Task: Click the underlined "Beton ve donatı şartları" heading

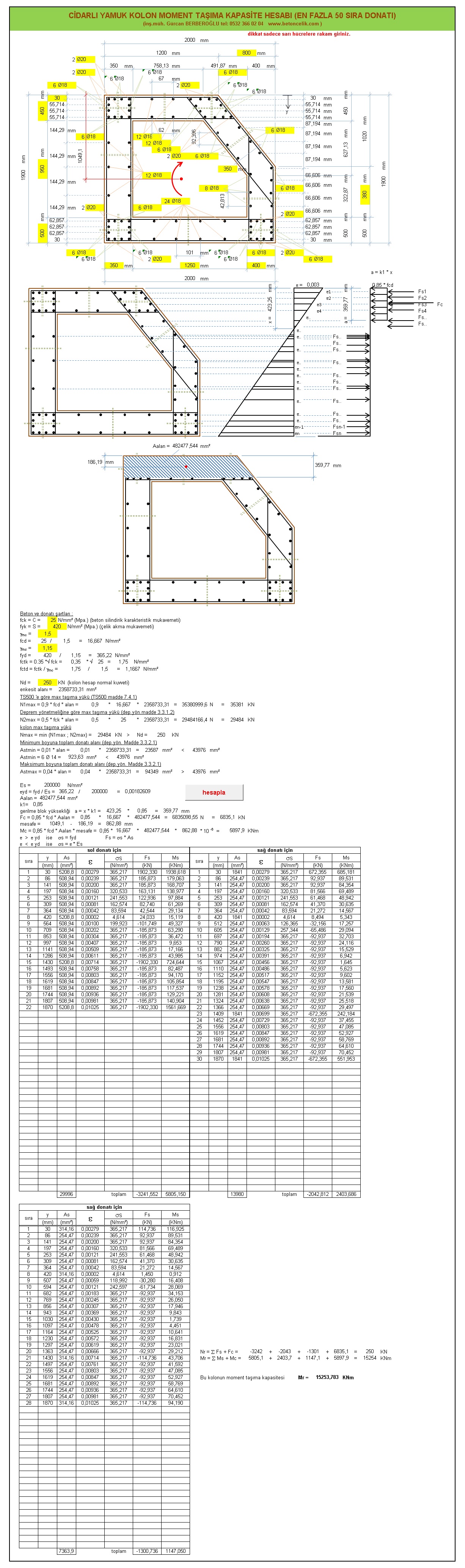Action: pyautogui.click(x=46, y=613)
